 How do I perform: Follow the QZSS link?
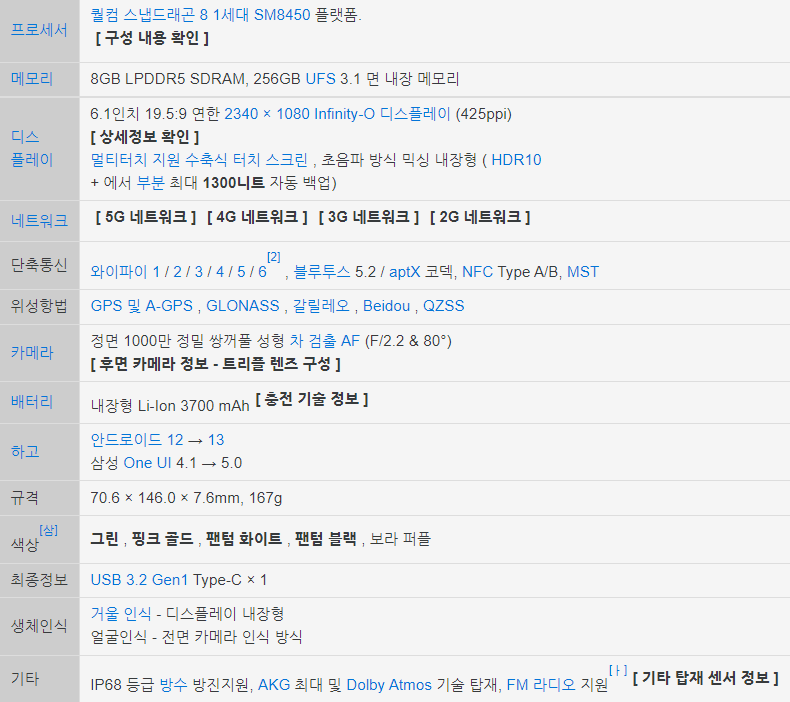pyautogui.click(x=443, y=306)
